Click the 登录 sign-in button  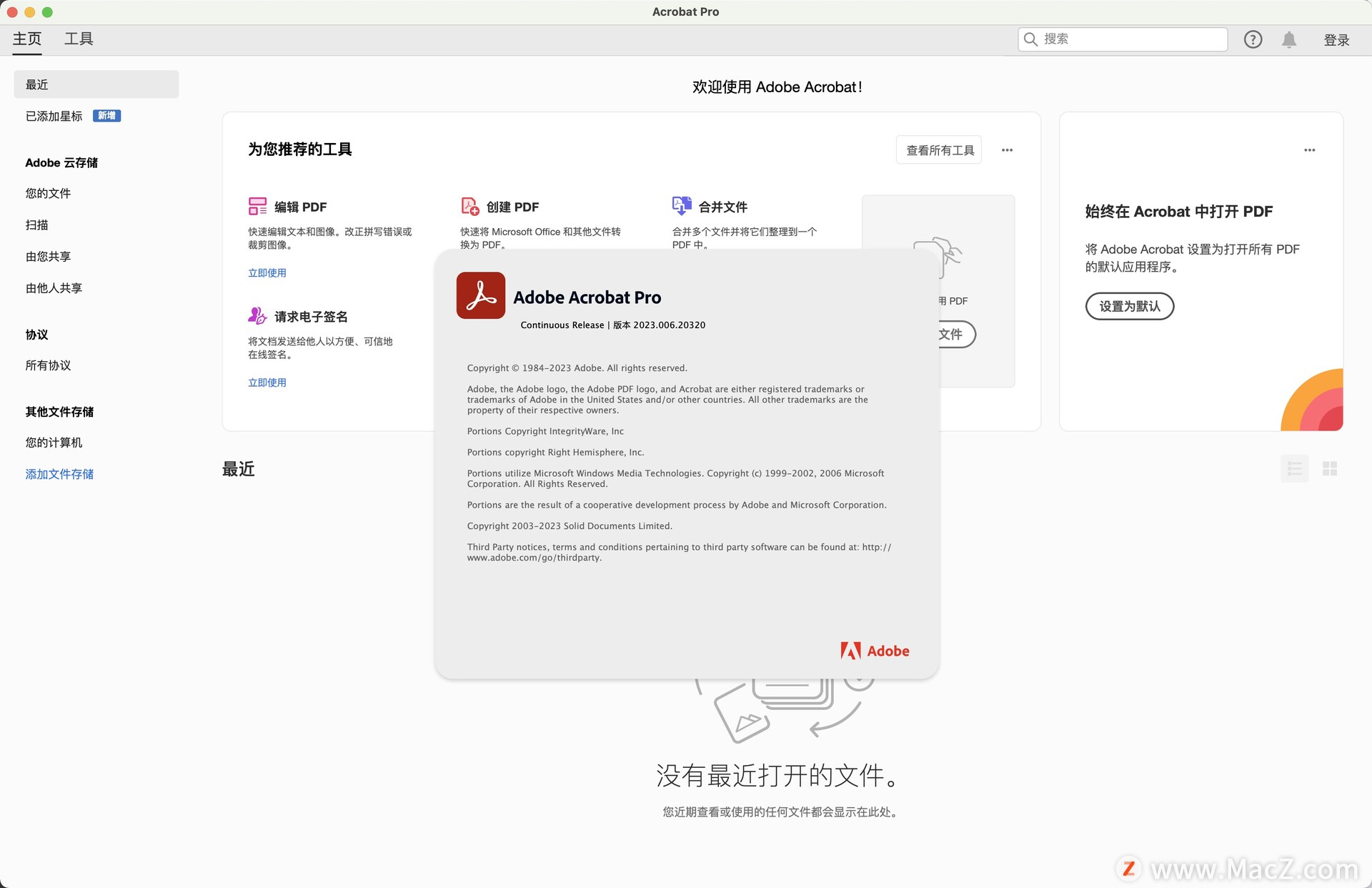(x=1336, y=40)
